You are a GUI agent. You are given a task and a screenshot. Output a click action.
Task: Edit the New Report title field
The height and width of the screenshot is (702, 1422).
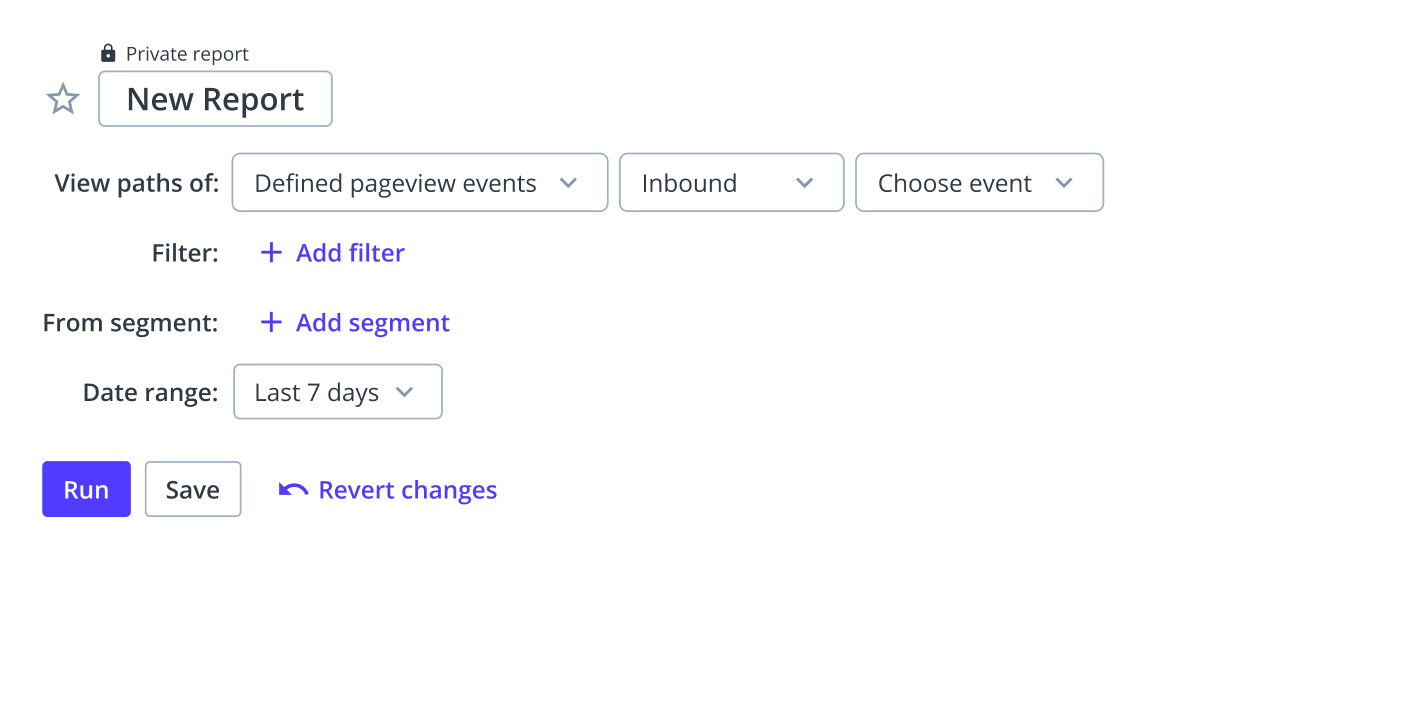point(215,99)
